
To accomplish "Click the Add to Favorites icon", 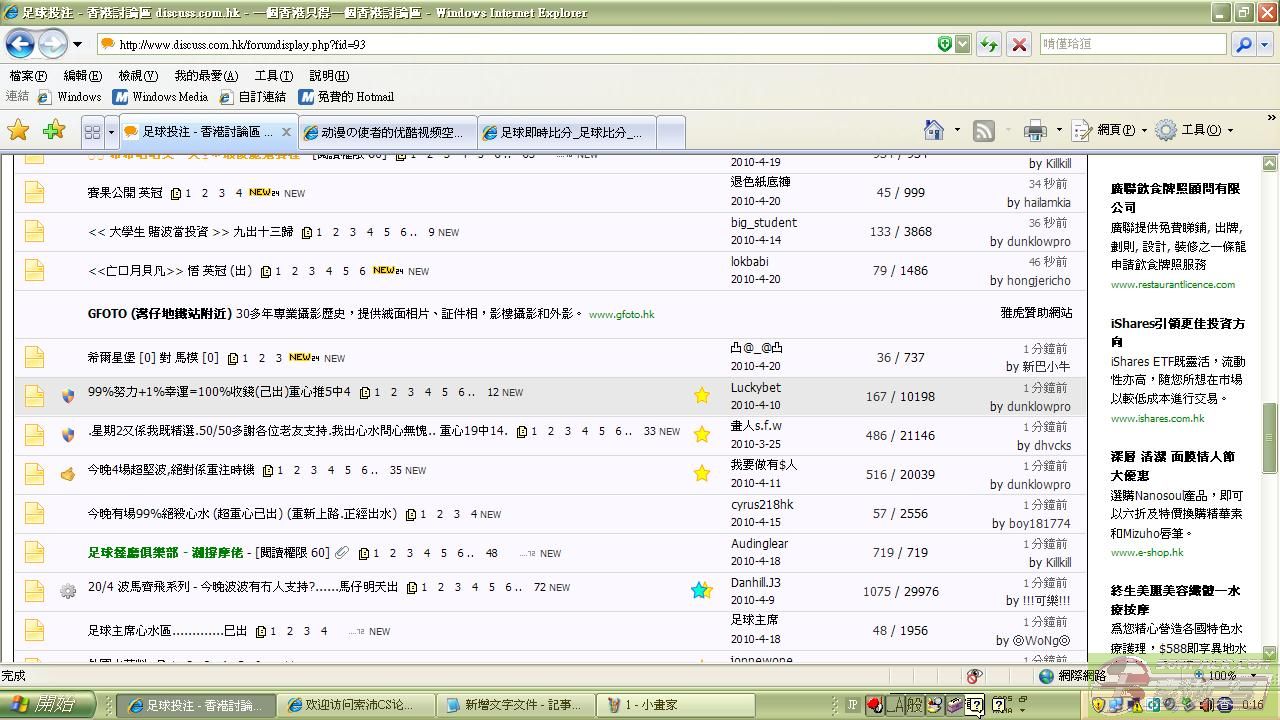I will [54, 131].
